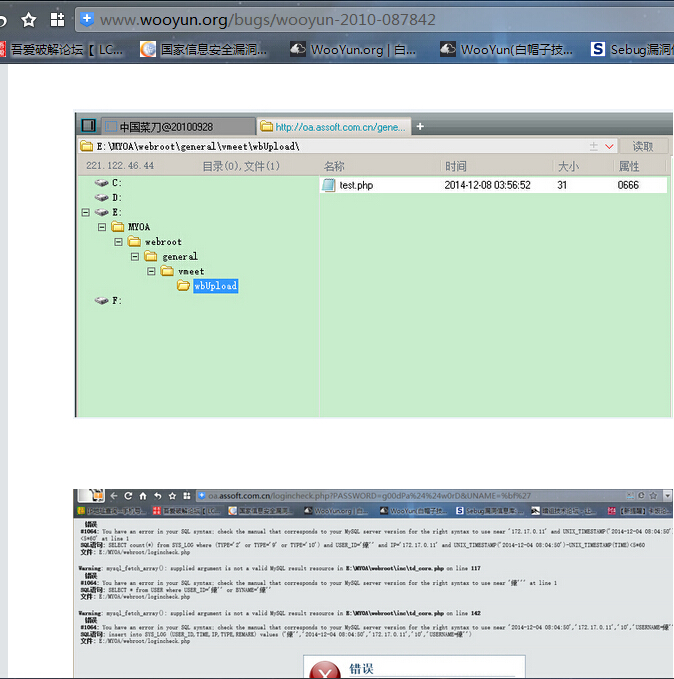The image size is (674, 679).
Task: Select the F: drive in tree
Action: [x=108, y=301]
